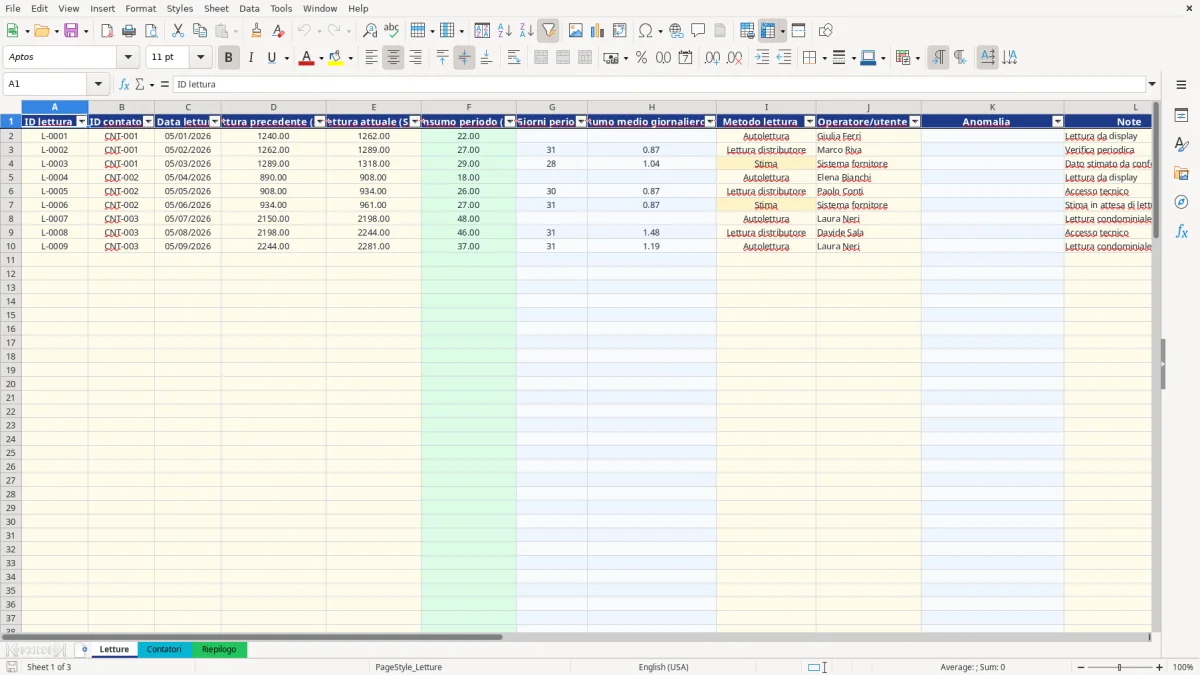Screen dimensions: 1200x675
Task: Open the Font Size dropdown
Action: click(x=201, y=58)
